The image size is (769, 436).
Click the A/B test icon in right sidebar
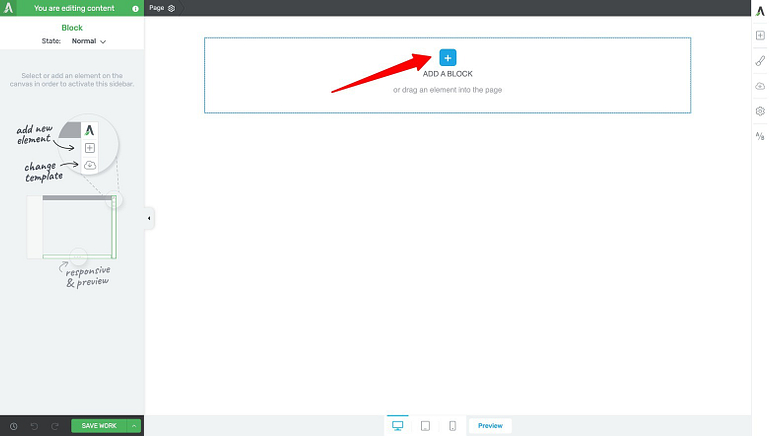pyautogui.click(x=760, y=136)
